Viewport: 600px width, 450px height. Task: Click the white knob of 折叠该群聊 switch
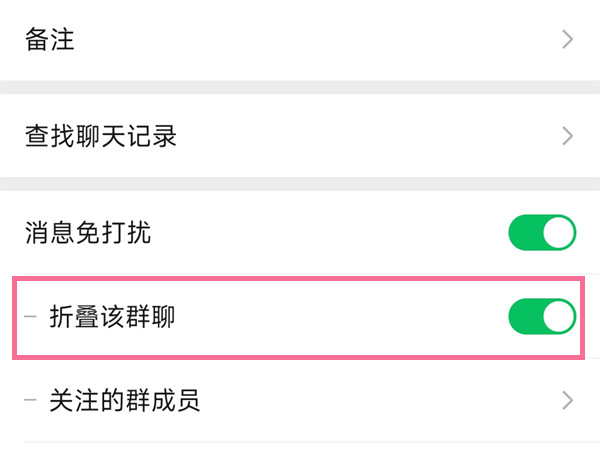coord(560,317)
